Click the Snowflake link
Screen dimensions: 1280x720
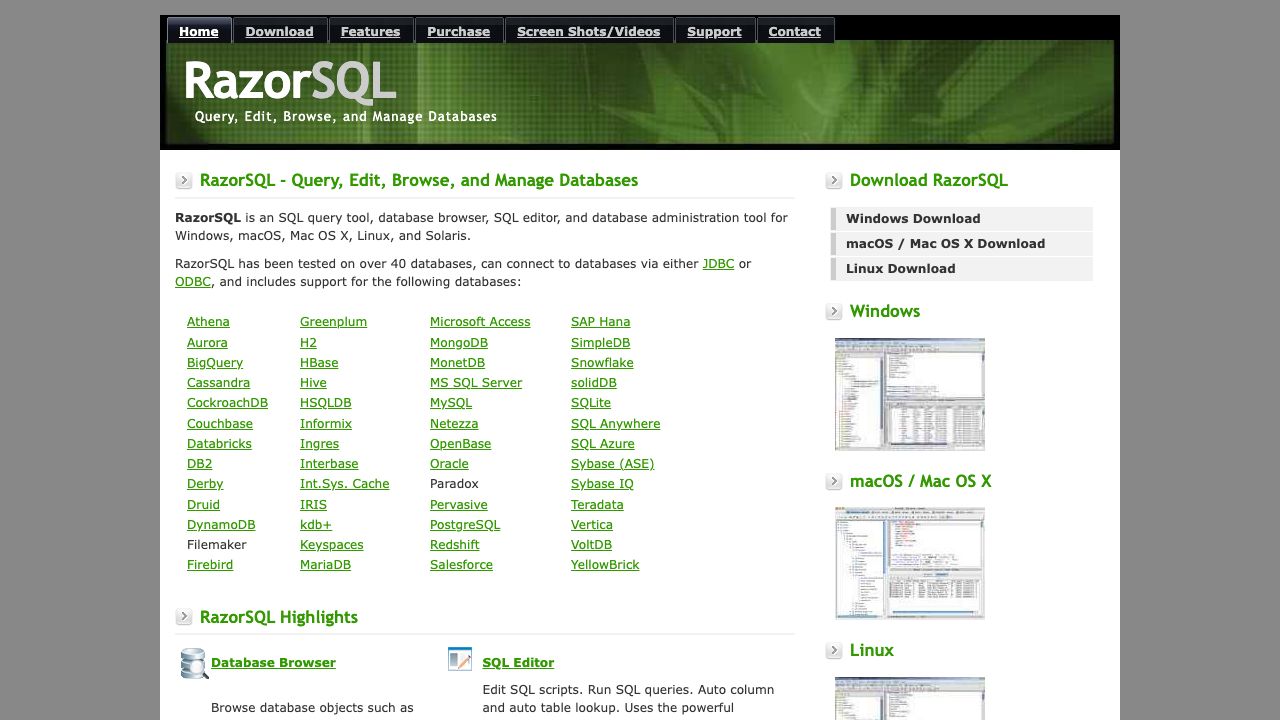(x=602, y=363)
